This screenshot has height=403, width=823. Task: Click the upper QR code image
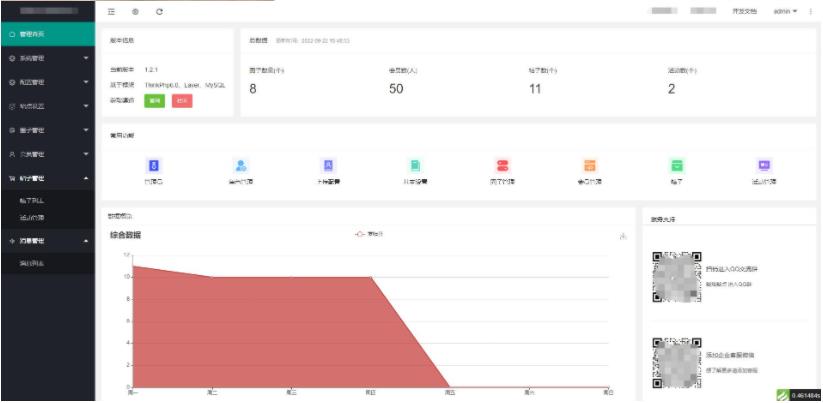(x=677, y=277)
